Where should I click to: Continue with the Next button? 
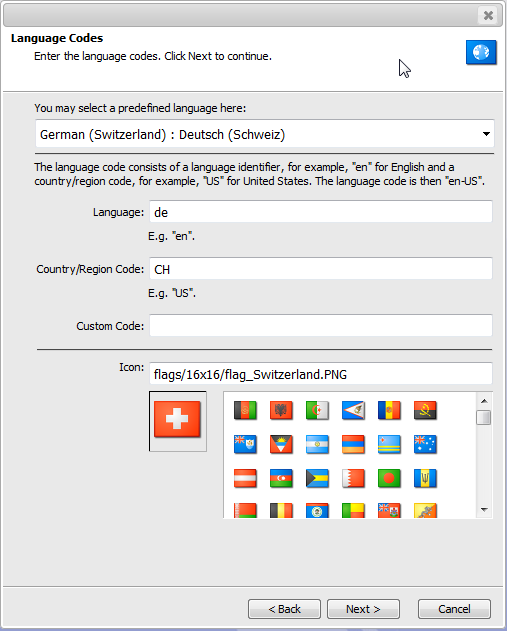[x=363, y=609]
